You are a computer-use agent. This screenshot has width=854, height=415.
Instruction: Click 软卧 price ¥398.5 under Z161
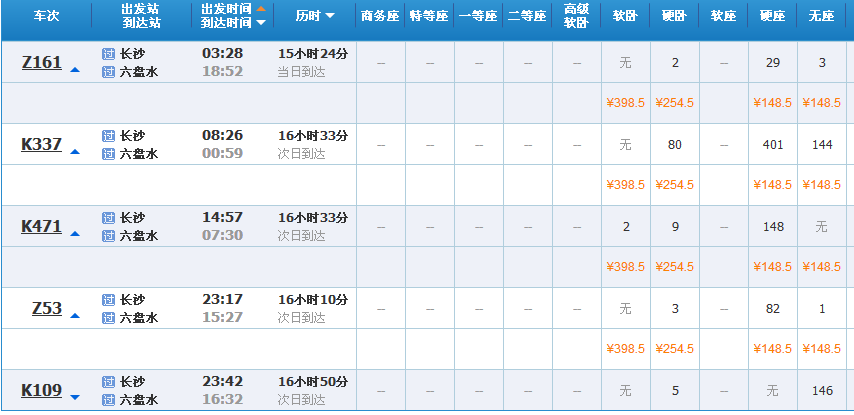pyautogui.click(x=625, y=103)
